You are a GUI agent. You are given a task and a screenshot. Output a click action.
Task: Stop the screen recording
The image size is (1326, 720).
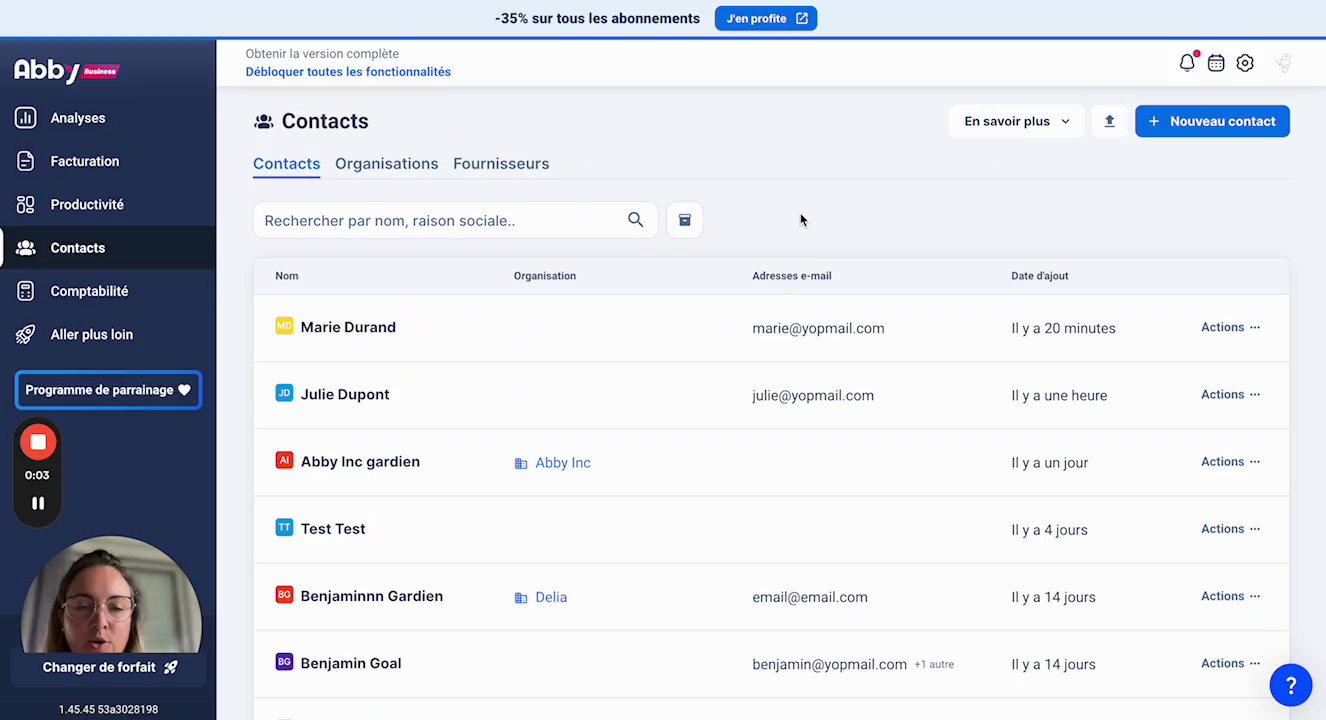coord(38,442)
